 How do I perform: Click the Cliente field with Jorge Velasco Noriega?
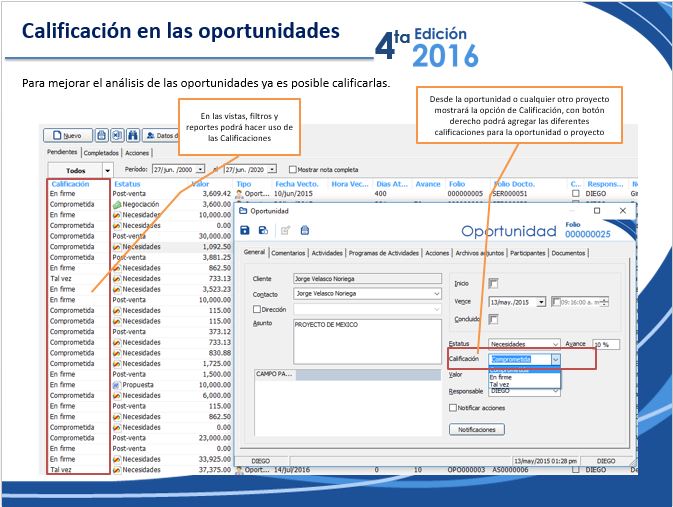[367, 279]
